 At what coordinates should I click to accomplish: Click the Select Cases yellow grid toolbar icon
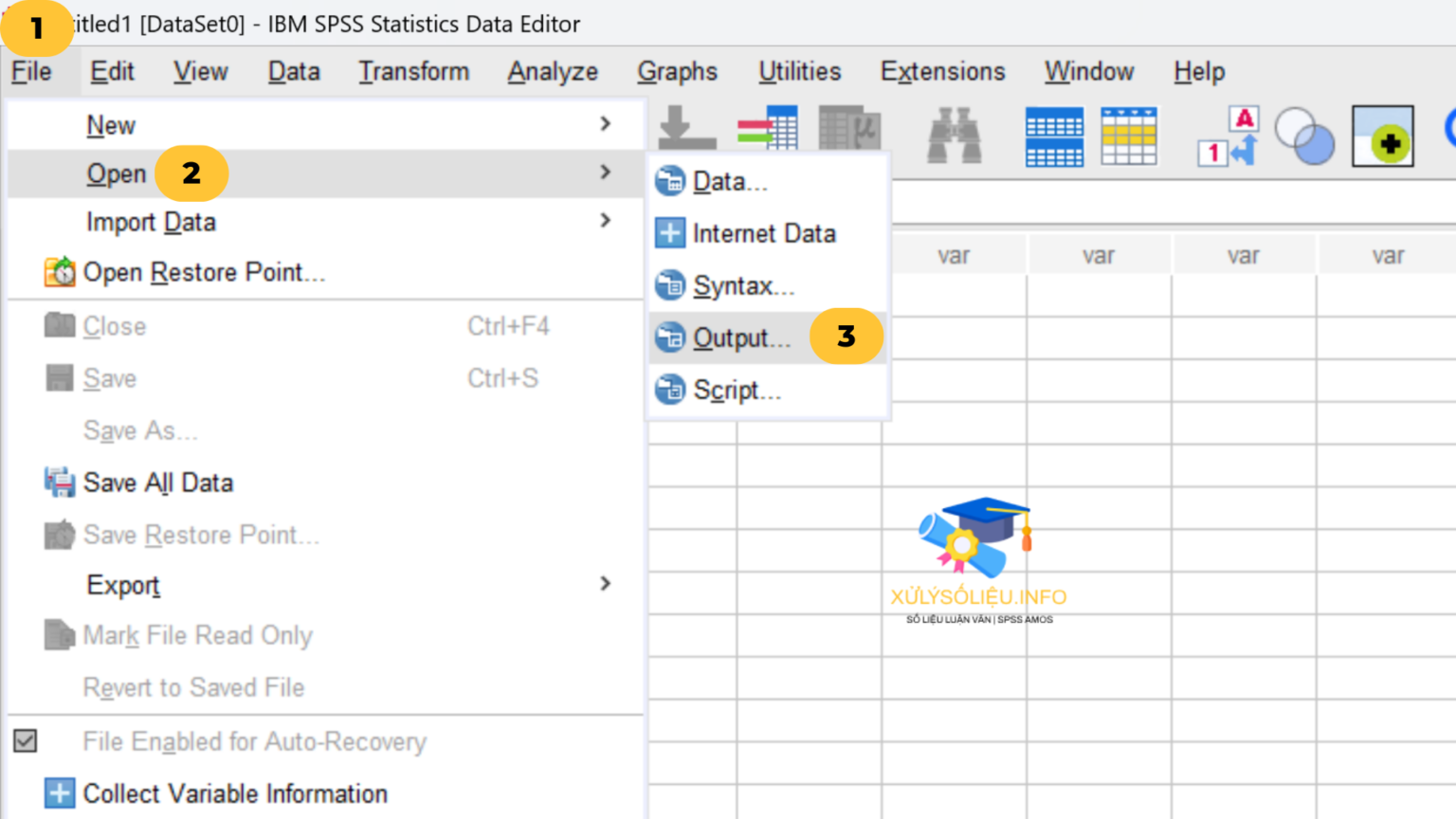pyautogui.click(x=1128, y=136)
